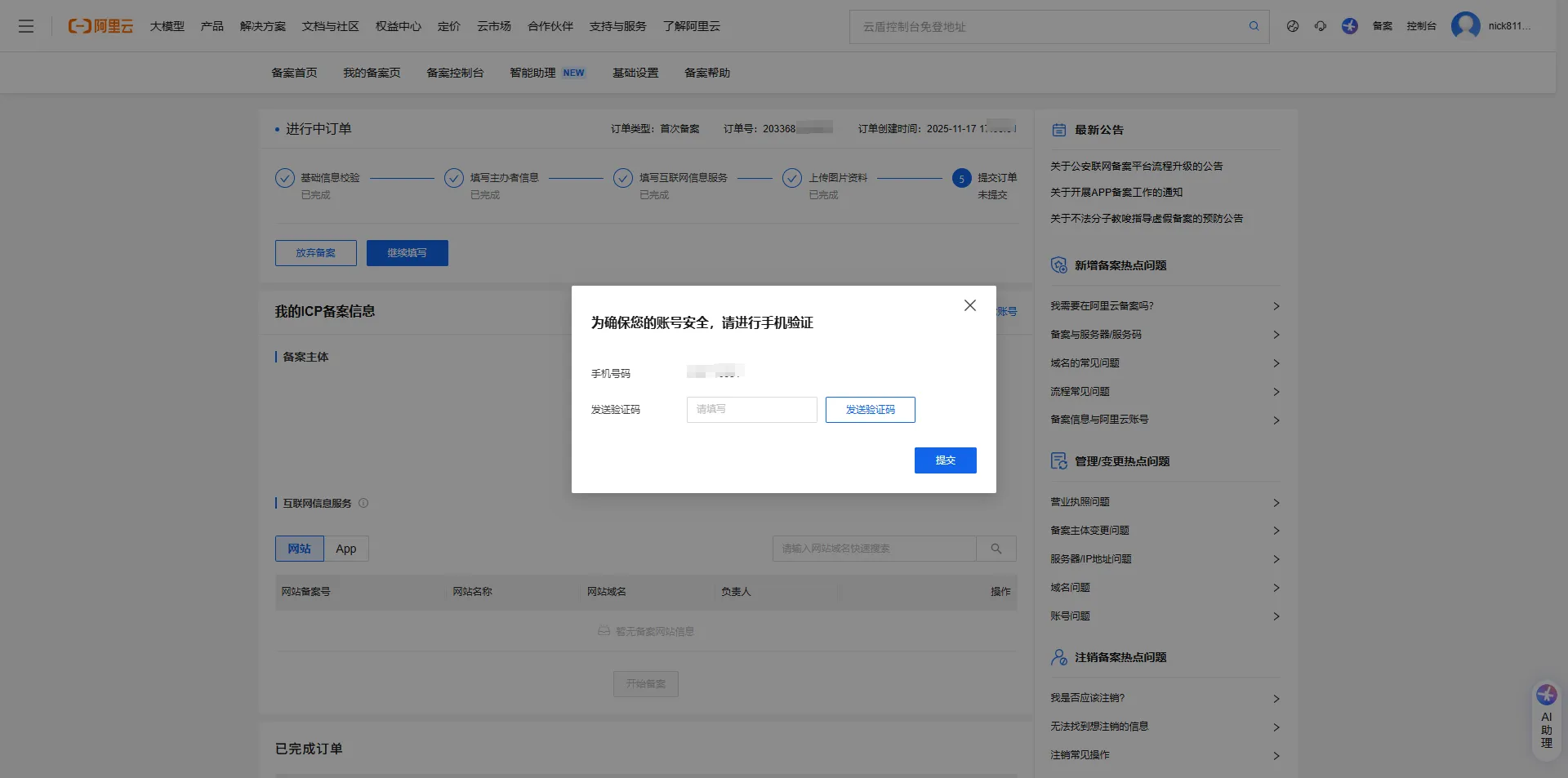The height and width of the screenshot is (778, 1568).
Task: Click the blue star icon in header
Action: [x=1349, y=26]
